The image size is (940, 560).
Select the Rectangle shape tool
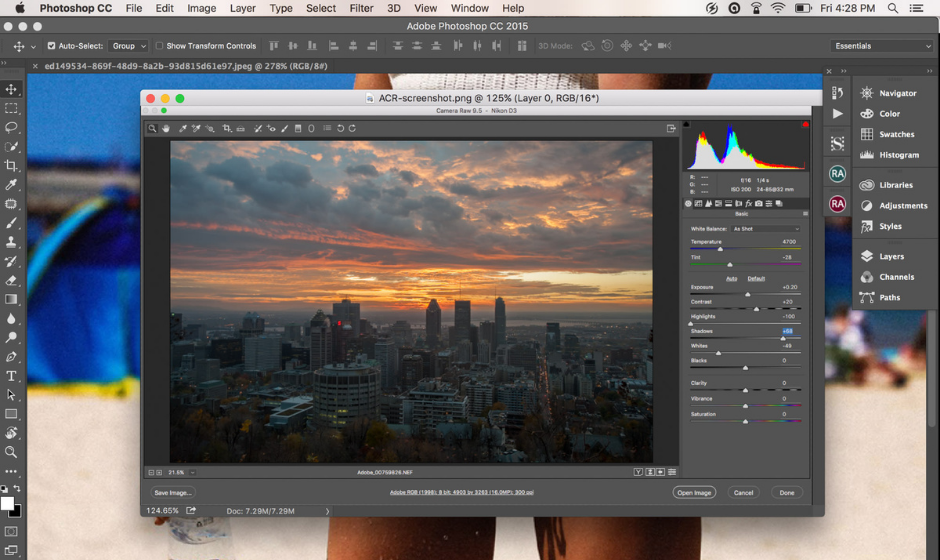click(11, 414)
